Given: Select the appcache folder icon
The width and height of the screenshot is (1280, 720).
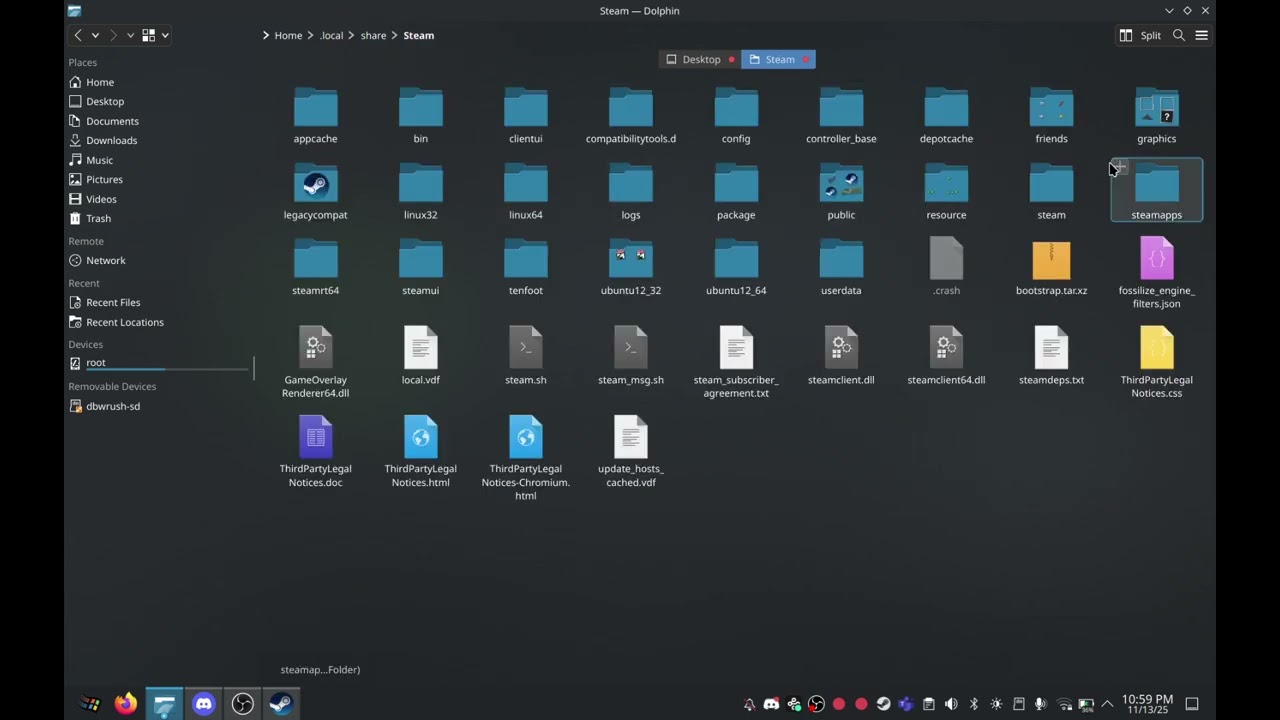Looking at the screenshot, I should tap(315, 107).
